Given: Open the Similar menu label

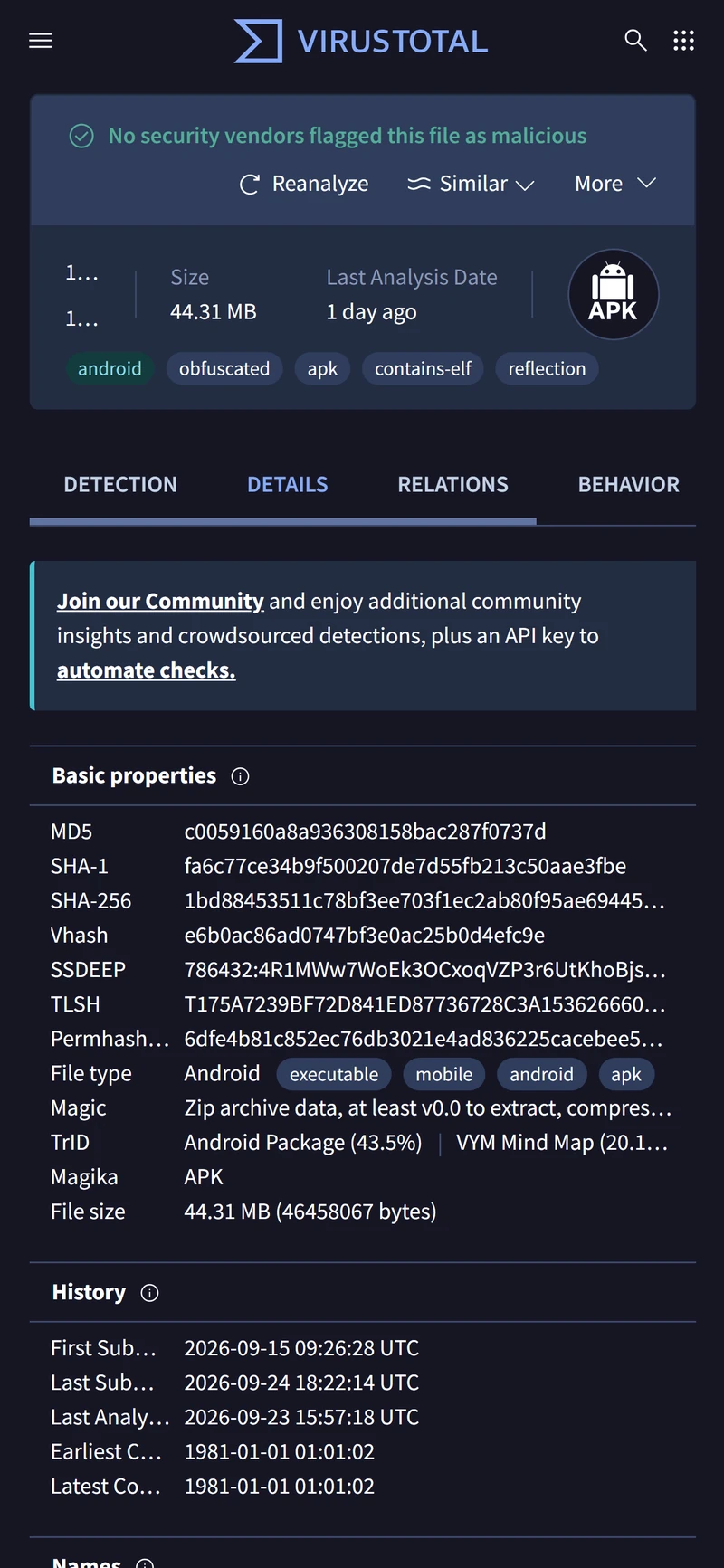Looking at the screenshot, I should (473, 184).
